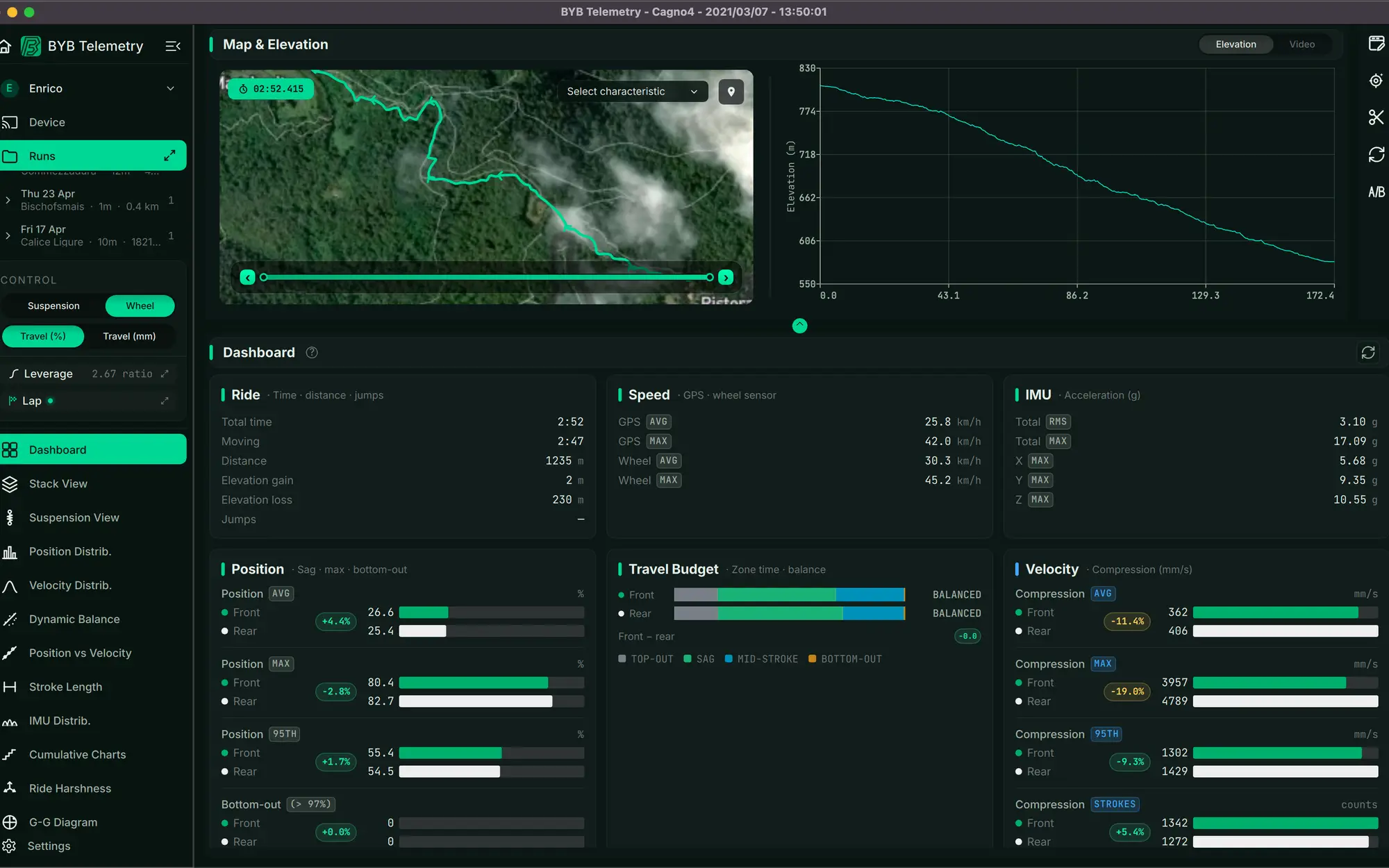Click the elevation profile line chart
This screenshot has height=868, width=1389.
1076,176
